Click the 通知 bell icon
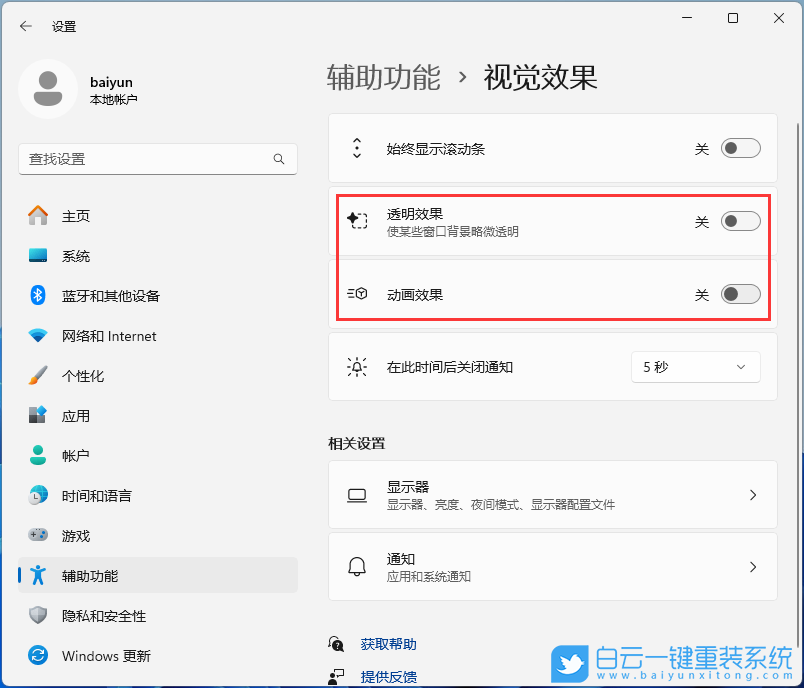This screenshot has width=804, height=688. click(356, 566)
